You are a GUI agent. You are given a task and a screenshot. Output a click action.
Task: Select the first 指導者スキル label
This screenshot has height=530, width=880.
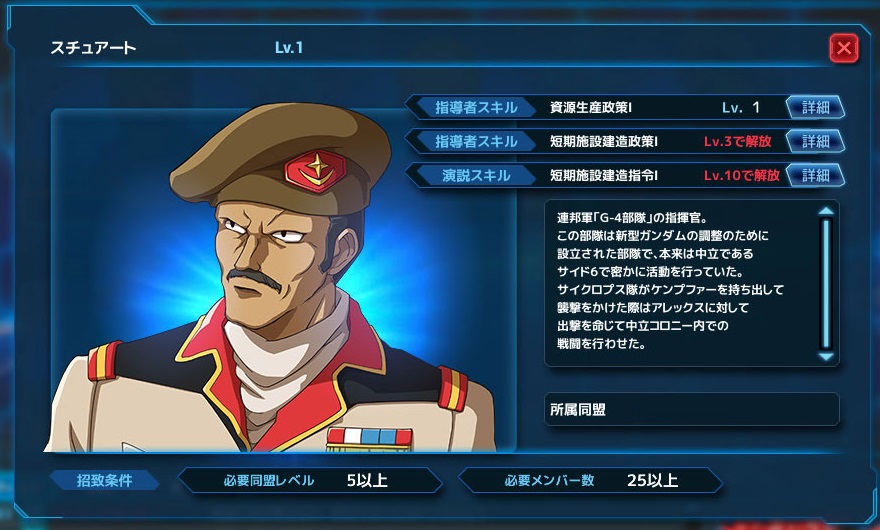[x=475, y=107]
